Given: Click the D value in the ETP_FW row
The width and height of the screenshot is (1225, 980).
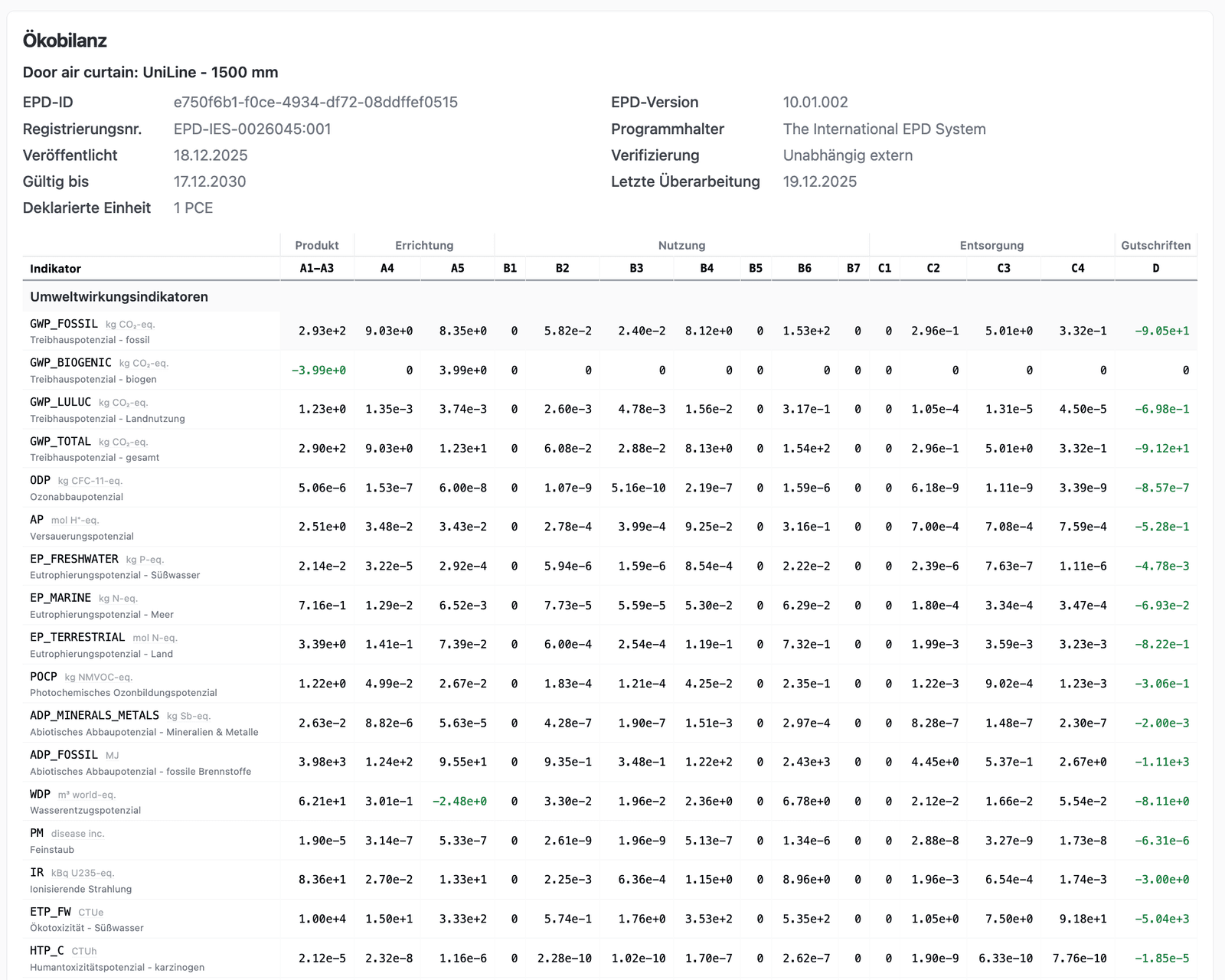Looking at the screenshot, I should [x=1161, y=919].
